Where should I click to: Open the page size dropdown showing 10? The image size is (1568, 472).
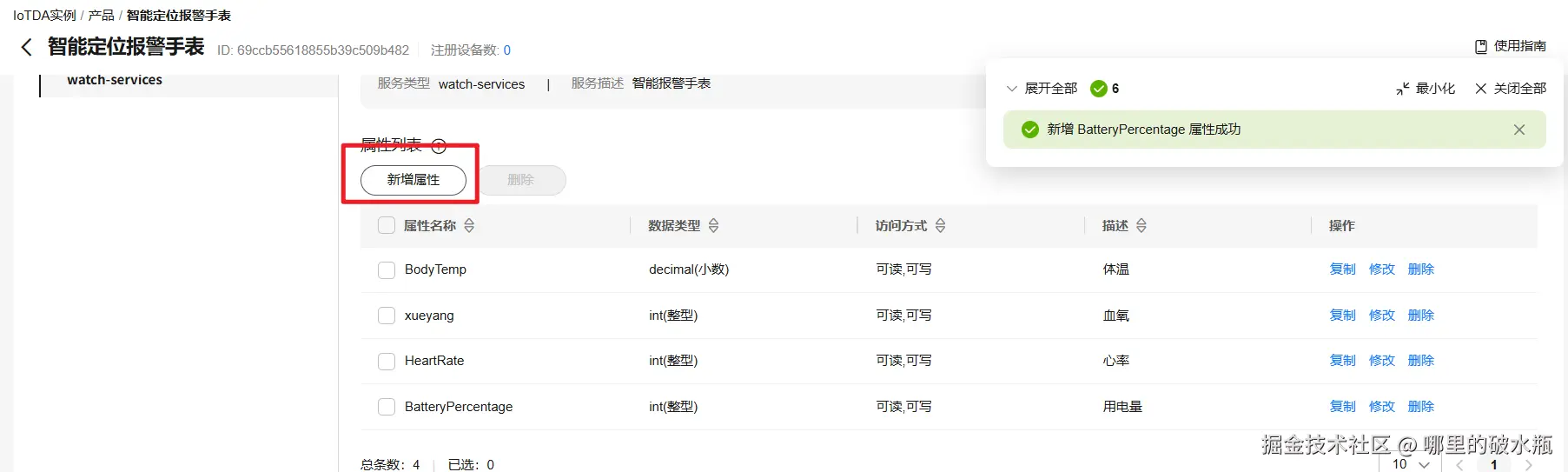coord(1410,464)
